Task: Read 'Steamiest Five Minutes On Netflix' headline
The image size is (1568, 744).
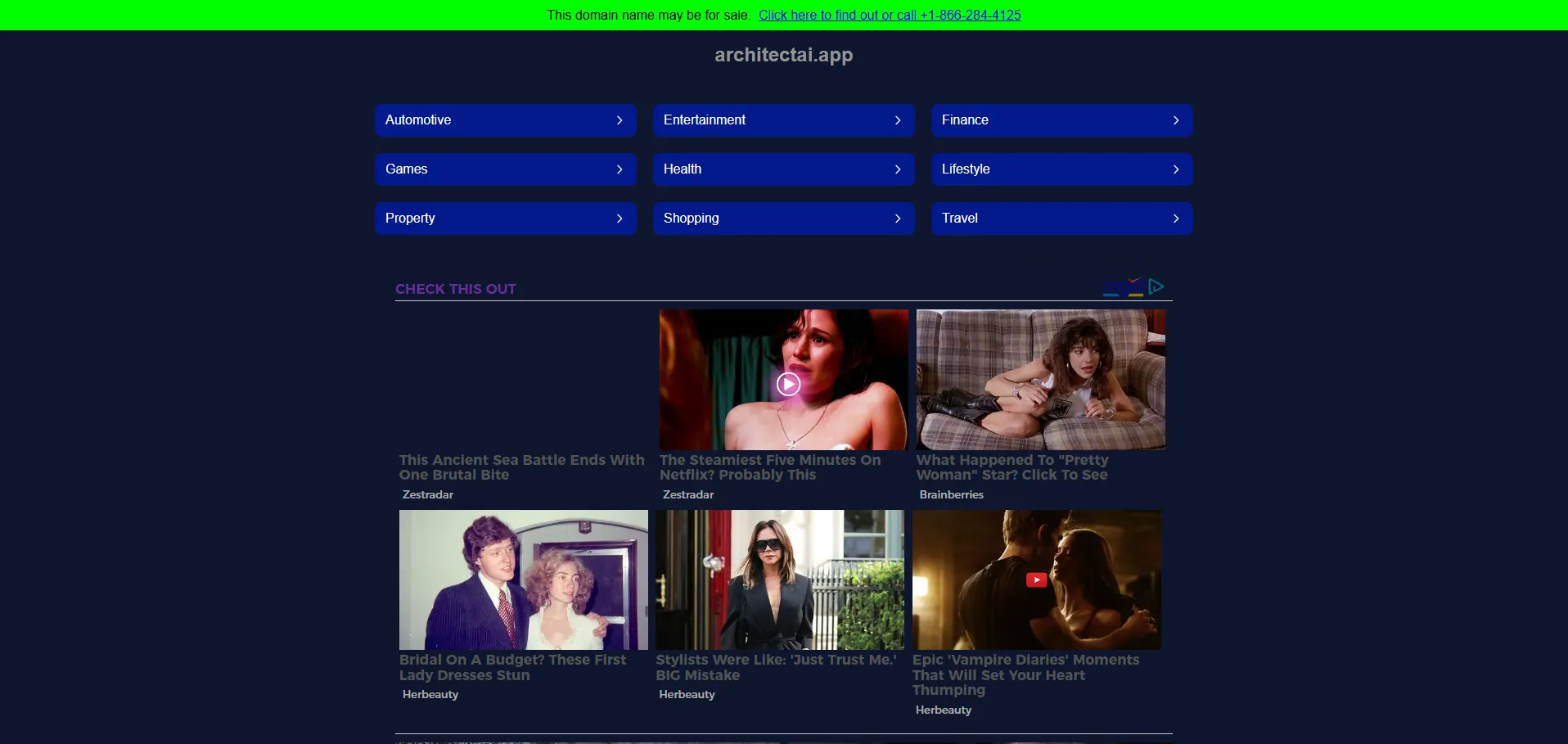Action: 769,467
